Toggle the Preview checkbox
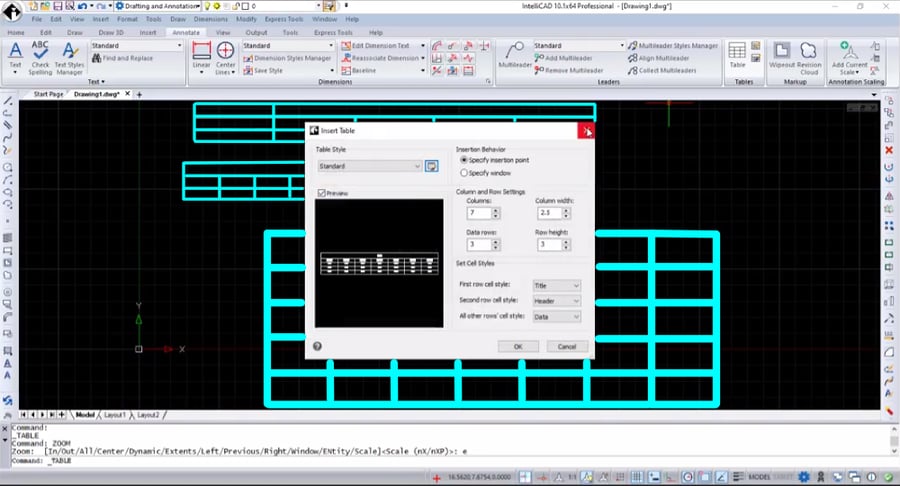The image size is (900, 486). tap(320, 192)
